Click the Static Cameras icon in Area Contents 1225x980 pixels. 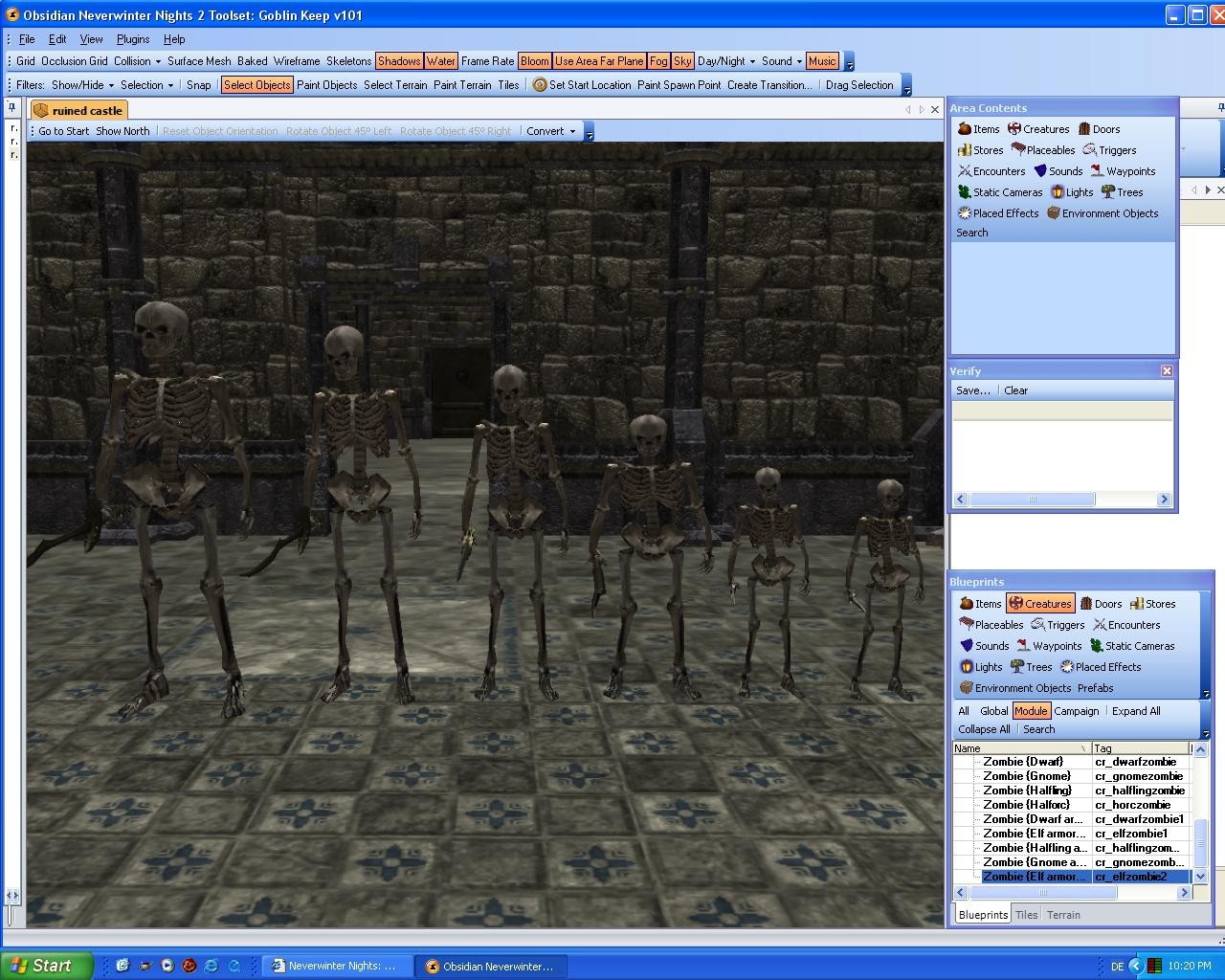click(964, 192)
